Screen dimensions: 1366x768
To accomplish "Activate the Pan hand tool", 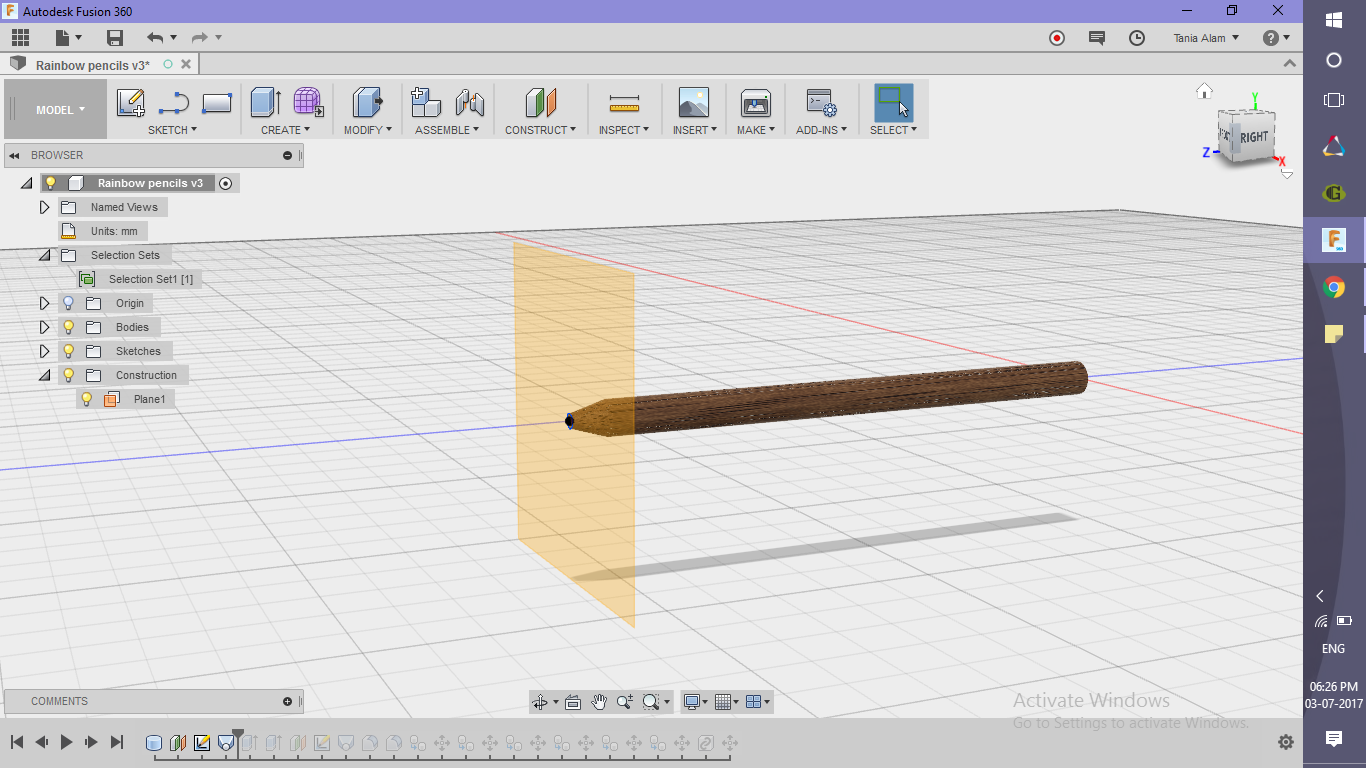I will pyautogui.click(x=599, y=702).
